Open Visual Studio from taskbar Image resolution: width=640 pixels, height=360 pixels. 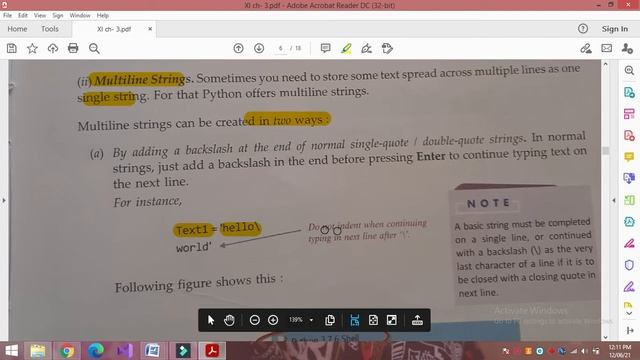tap(125, 351)
